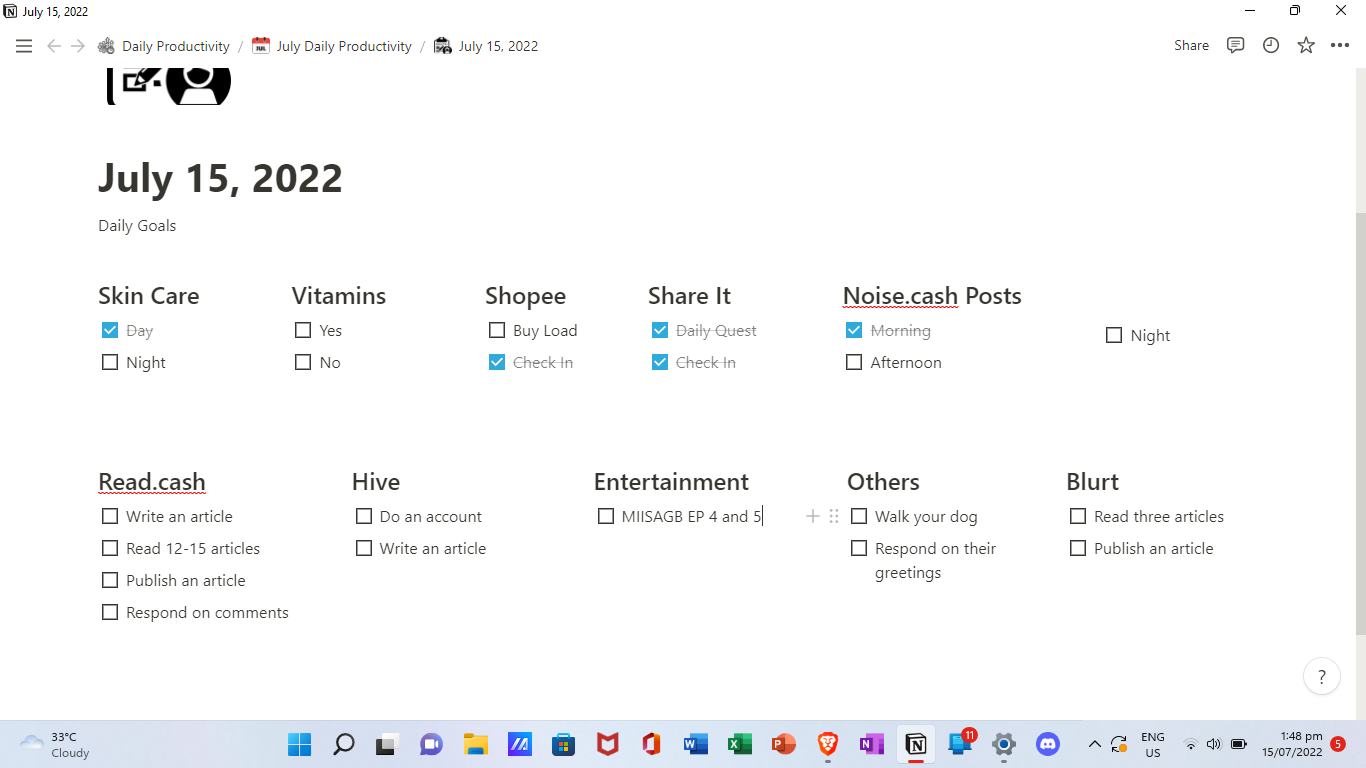This screenshot has width=1366, height=768.
Task: Open Task View from the taskbar
Action: 387,744
